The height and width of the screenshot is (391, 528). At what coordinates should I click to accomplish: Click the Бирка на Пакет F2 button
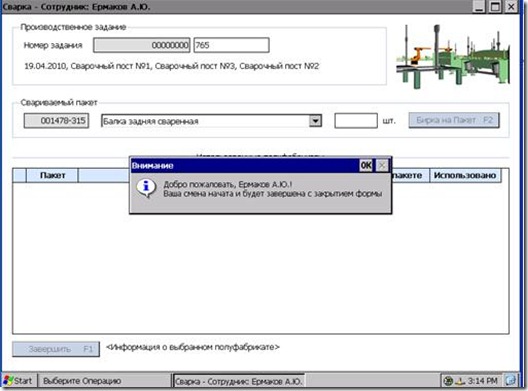(454, 120)
